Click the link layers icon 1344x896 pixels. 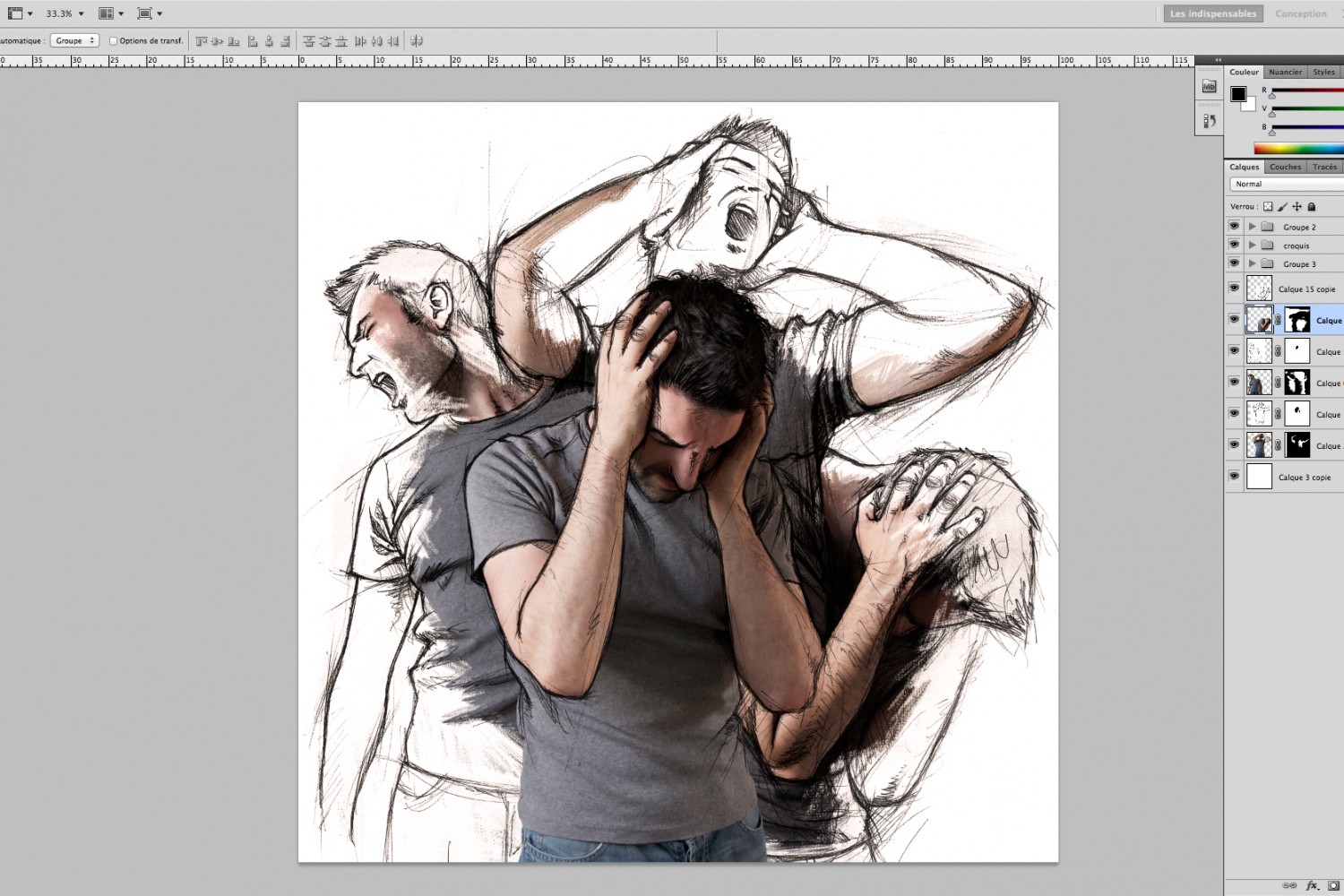[1290, 885]
